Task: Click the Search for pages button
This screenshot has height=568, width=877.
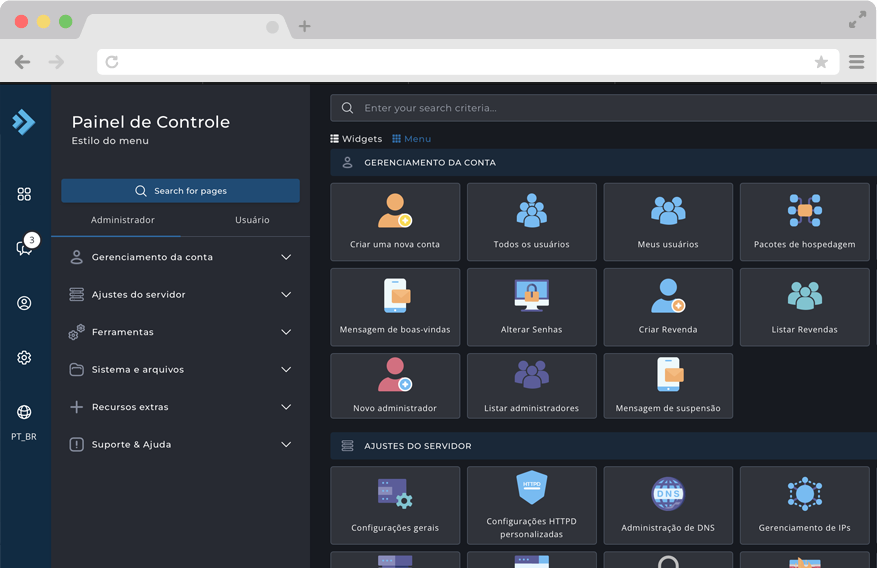Action: coord(181,191)
